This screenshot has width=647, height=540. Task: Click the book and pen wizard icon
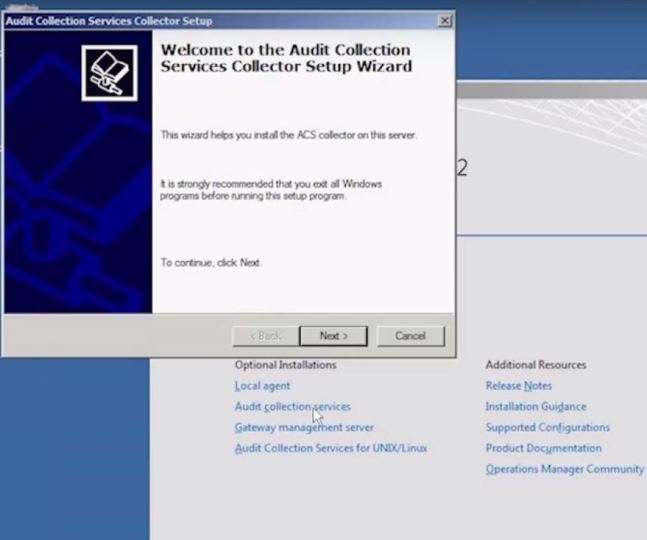pyautogui.click(x=109, y=73)
